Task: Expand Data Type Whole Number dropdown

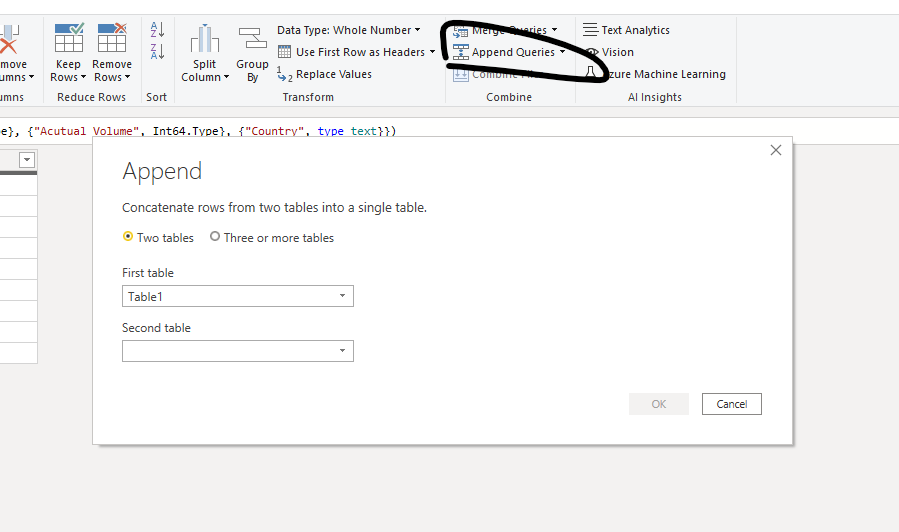Action: [x=417, y=29]
